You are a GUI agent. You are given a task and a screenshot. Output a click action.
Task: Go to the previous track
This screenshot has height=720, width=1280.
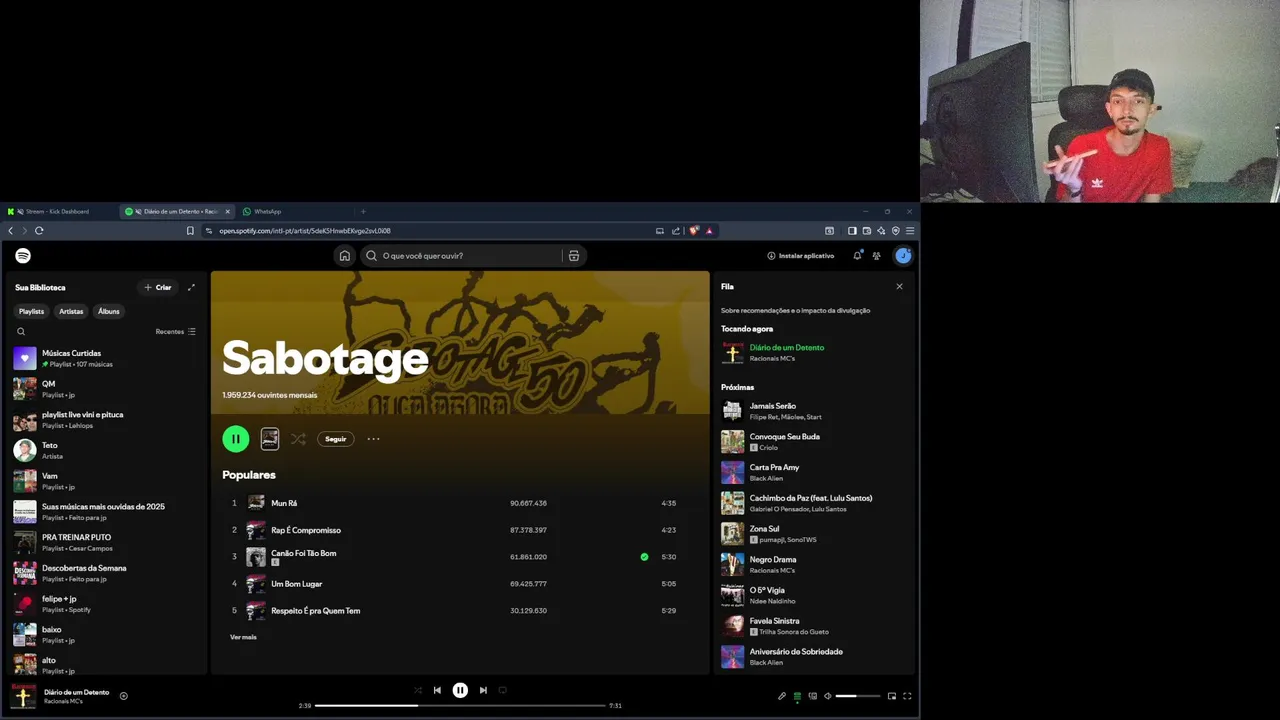(x=437, y=690)
